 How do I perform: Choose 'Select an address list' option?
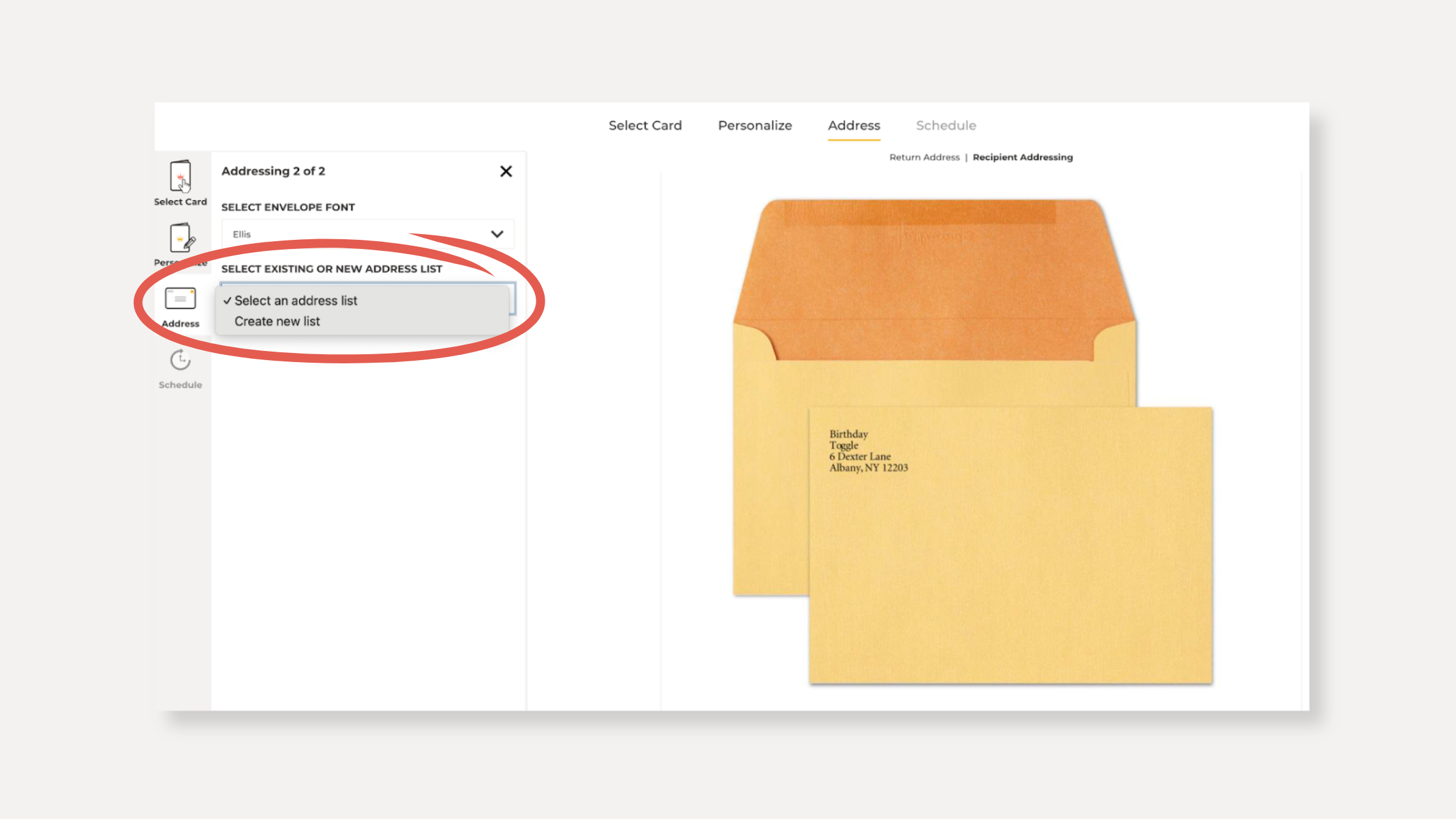click(296, 301)
